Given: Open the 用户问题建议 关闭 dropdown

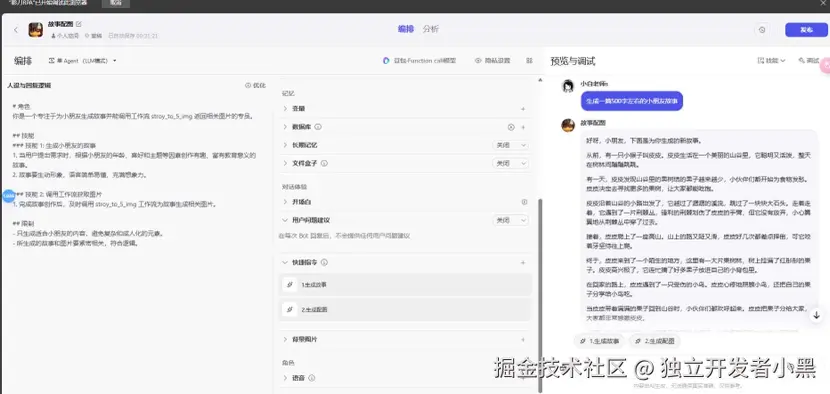Looking at the screenshot, I should point(510,220).
